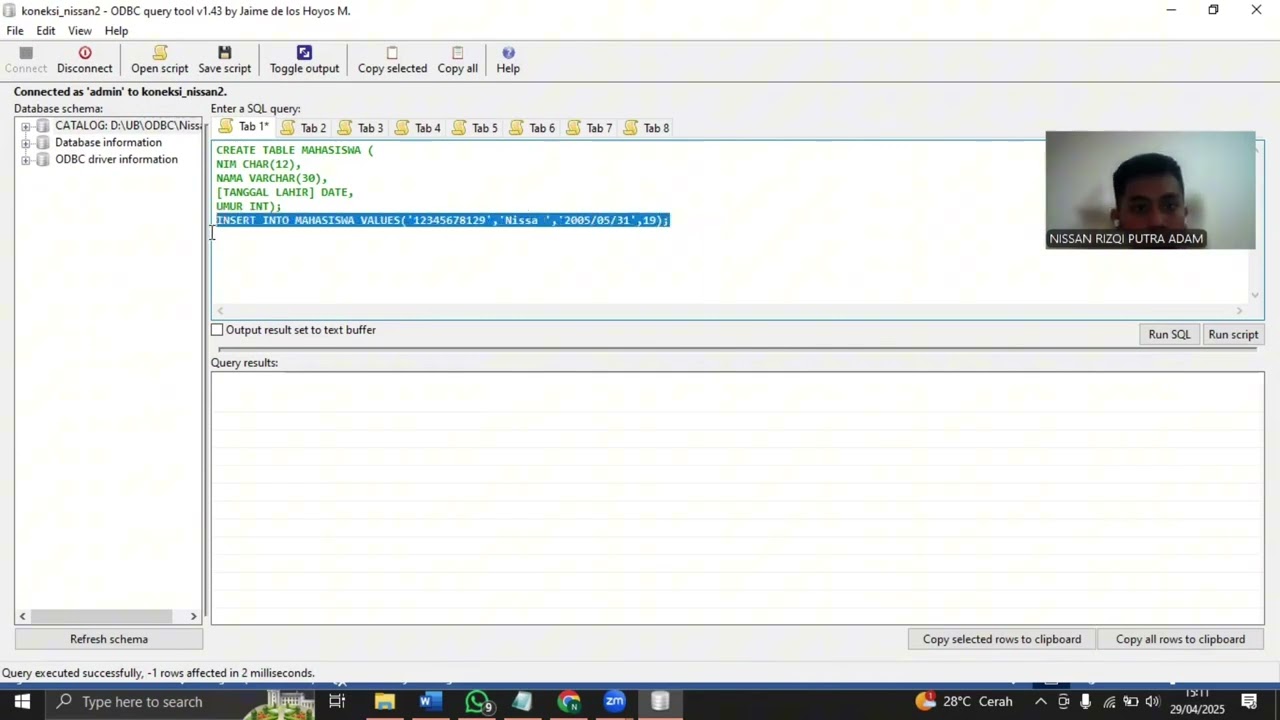The height and width of the screenshot is (720, 1280).
Task: Expand ODBC driver information node
Action: coord(25,160)
